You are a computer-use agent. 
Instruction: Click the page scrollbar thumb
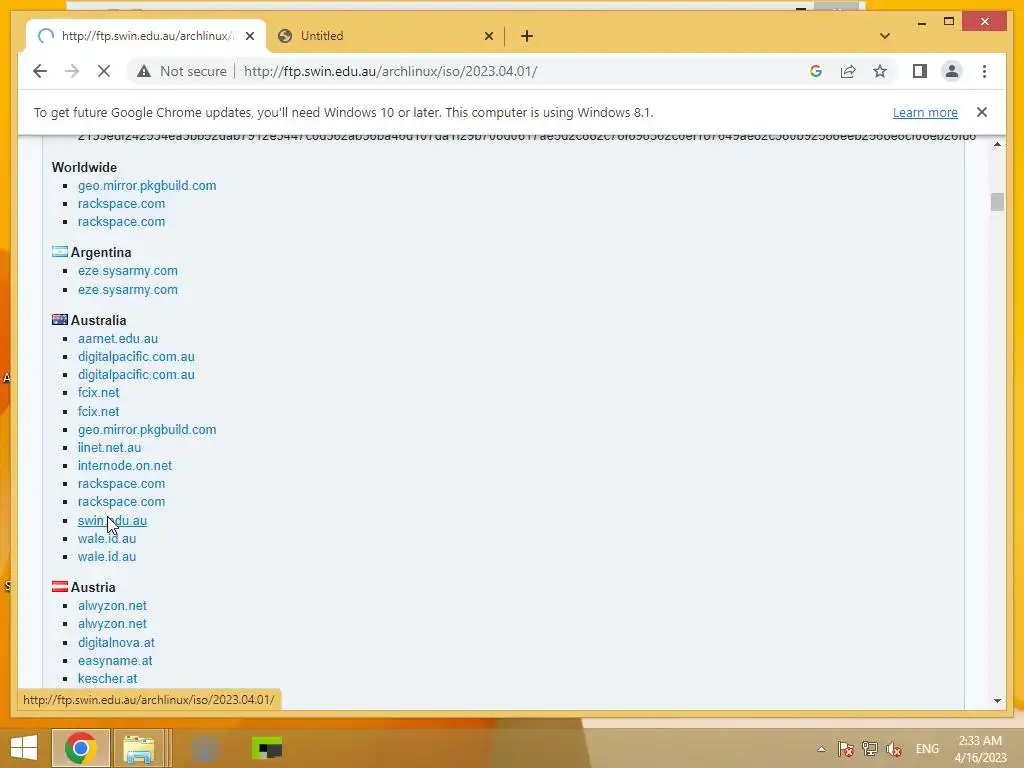click(997, 202)
